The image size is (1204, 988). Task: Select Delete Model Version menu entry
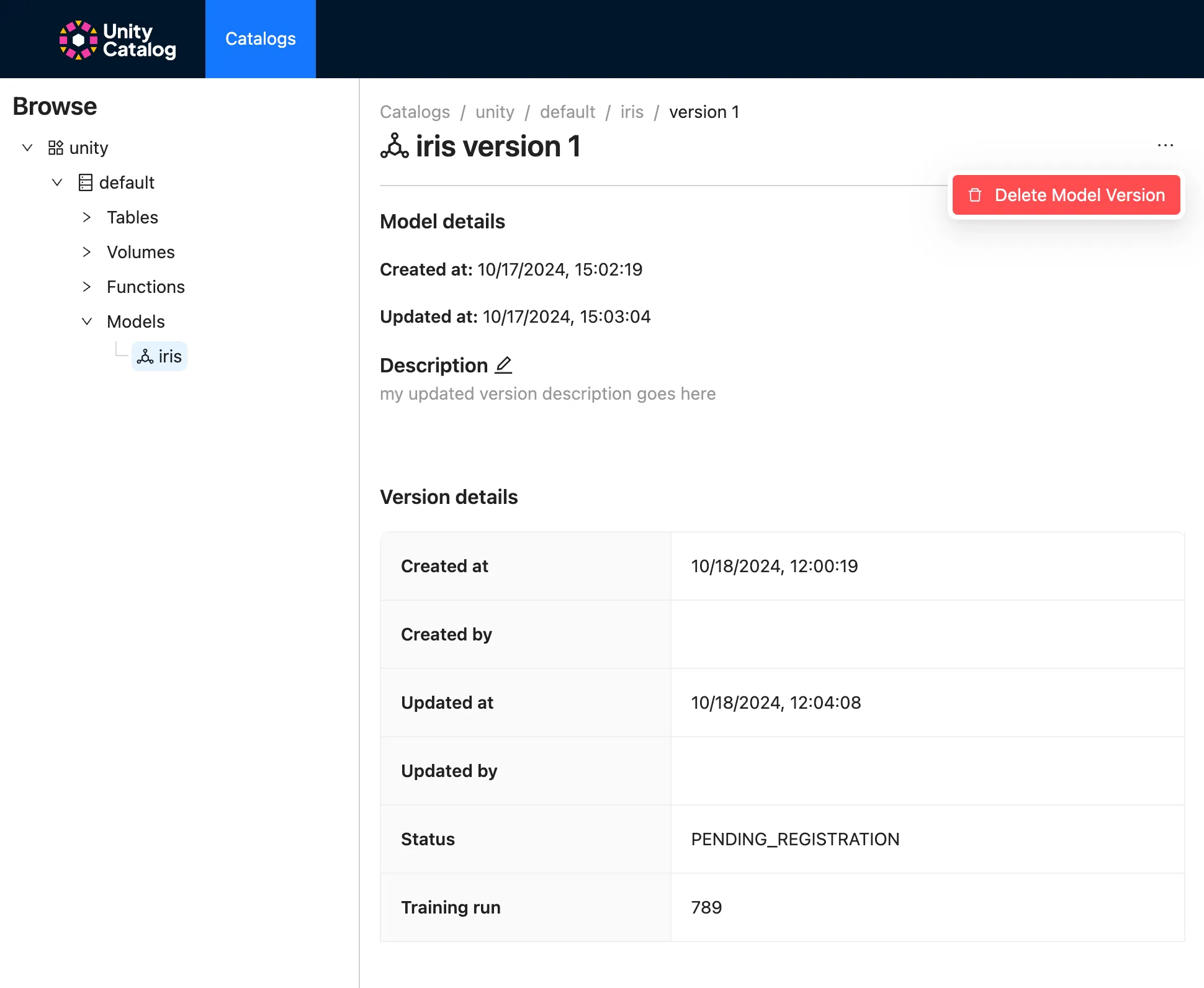[1079, 195]
